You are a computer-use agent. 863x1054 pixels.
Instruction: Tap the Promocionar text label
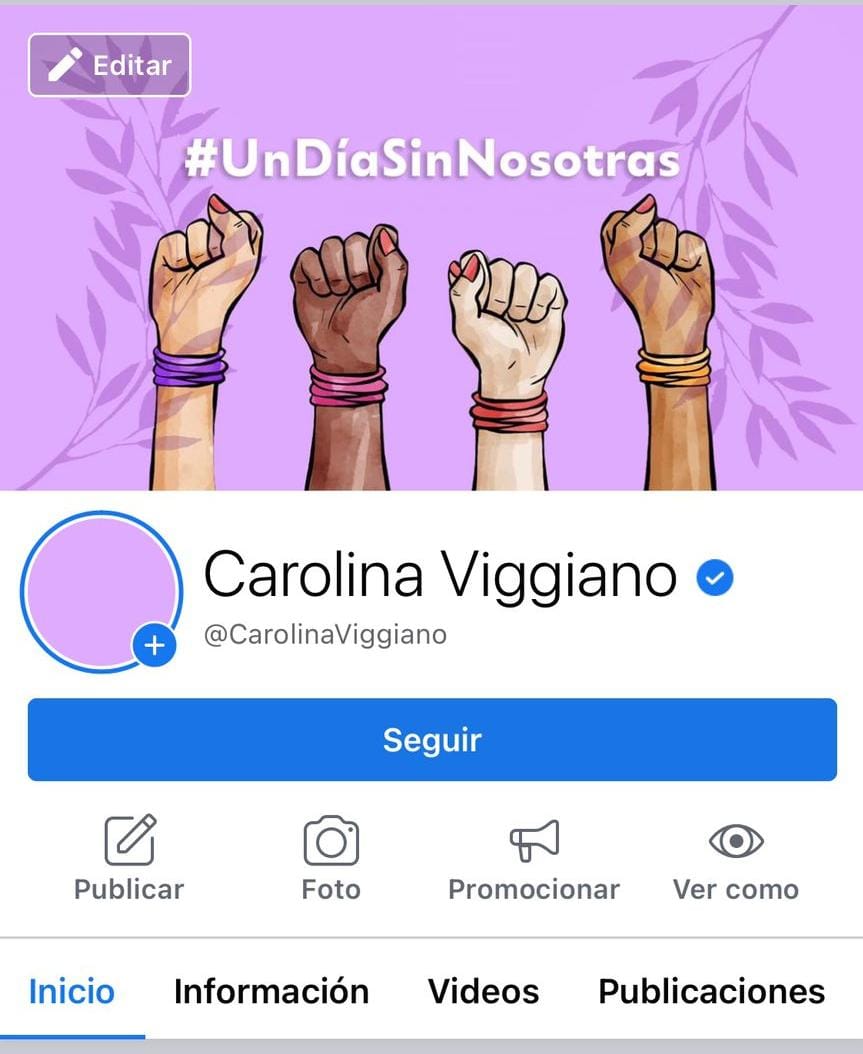[534, 889]
